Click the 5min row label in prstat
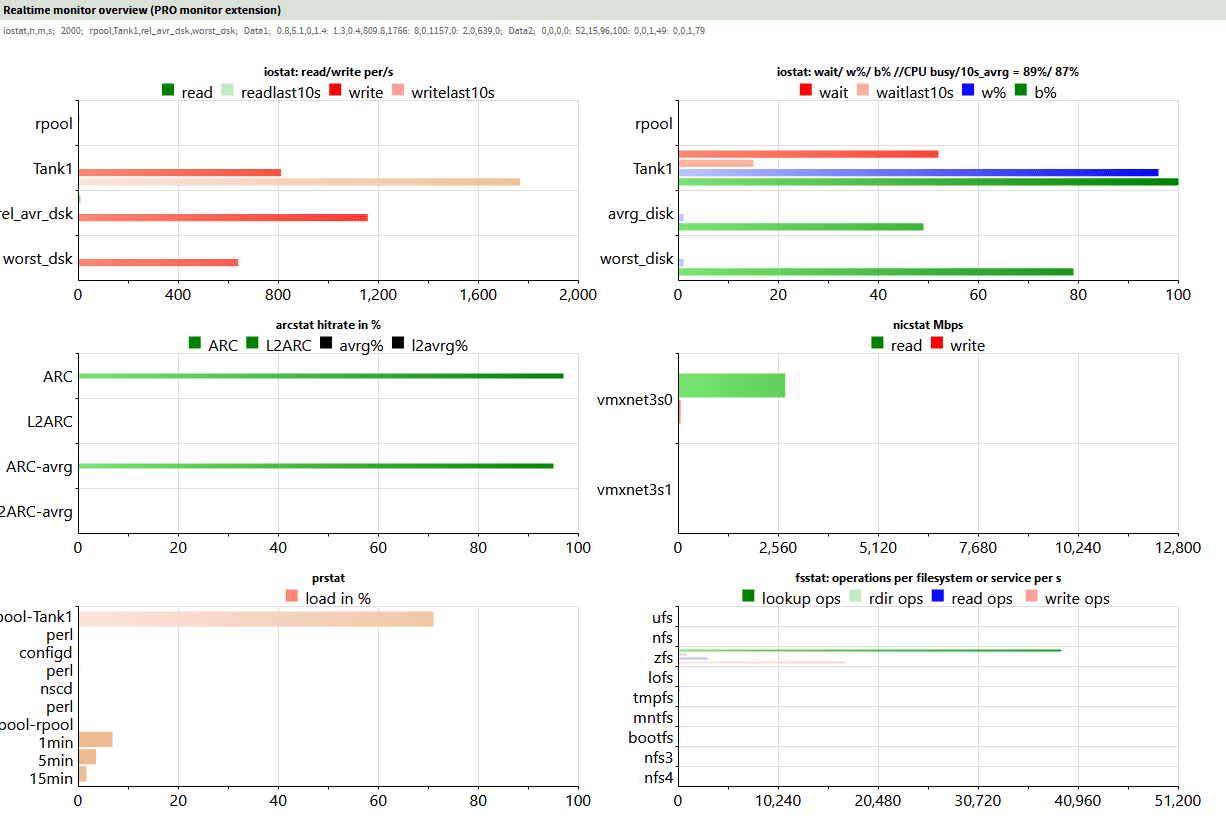The width and height of the screenshot is (1226, 819). [x=56, y=759]
